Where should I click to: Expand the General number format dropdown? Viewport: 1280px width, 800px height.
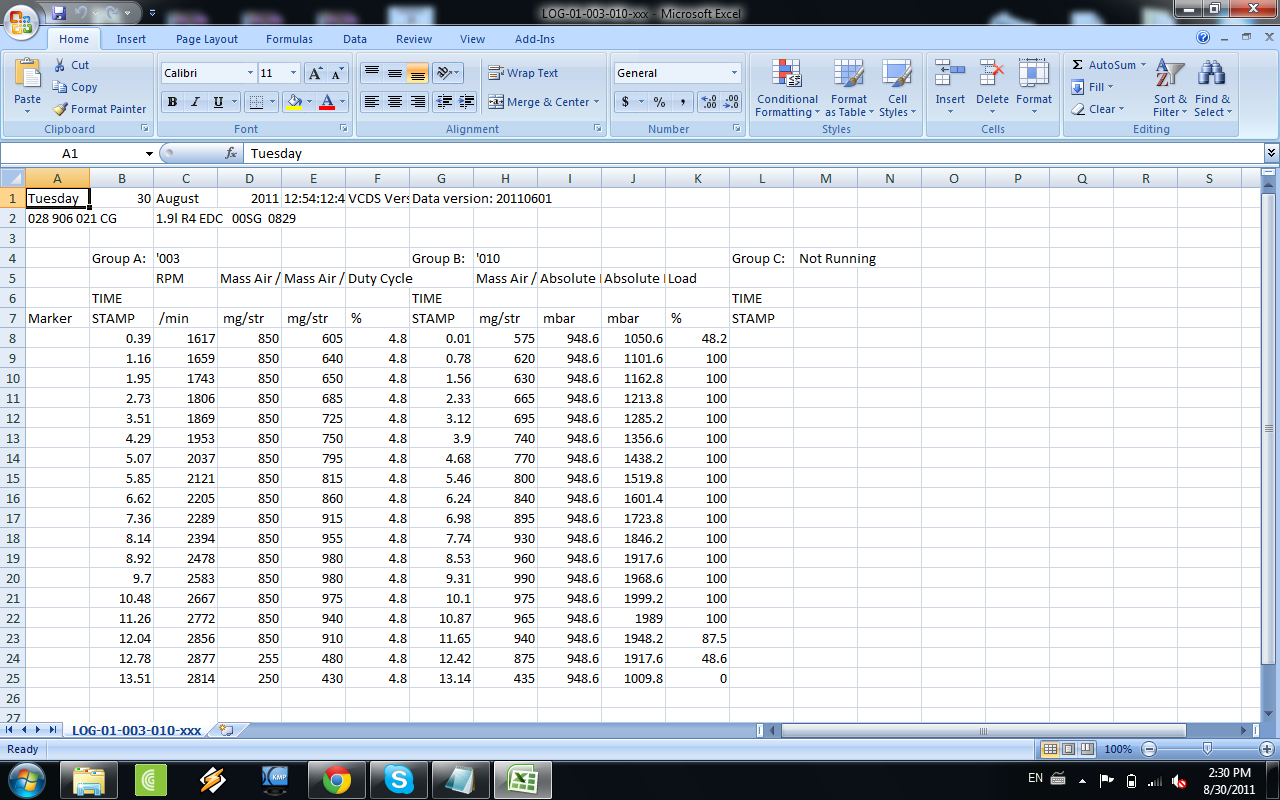pos(734,73)
